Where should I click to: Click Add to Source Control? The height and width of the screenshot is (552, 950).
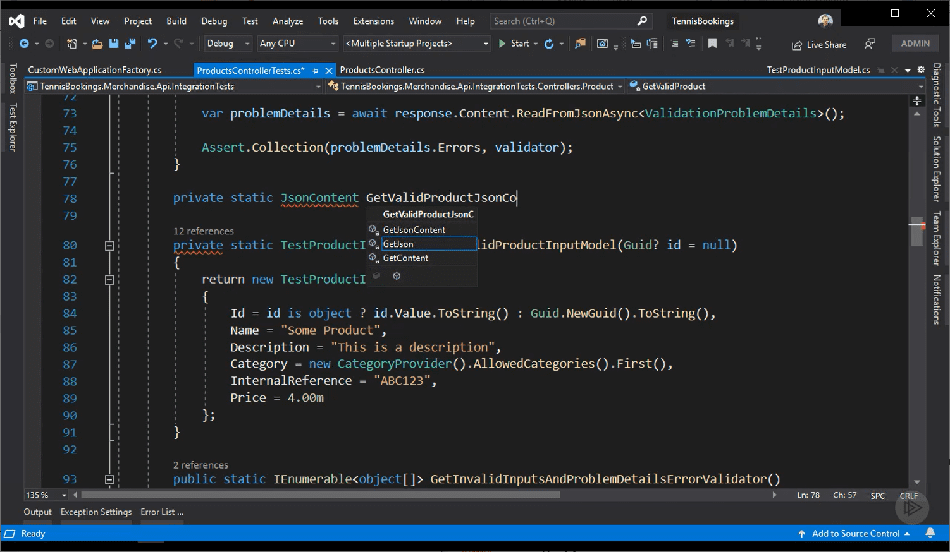pos(855,534)
